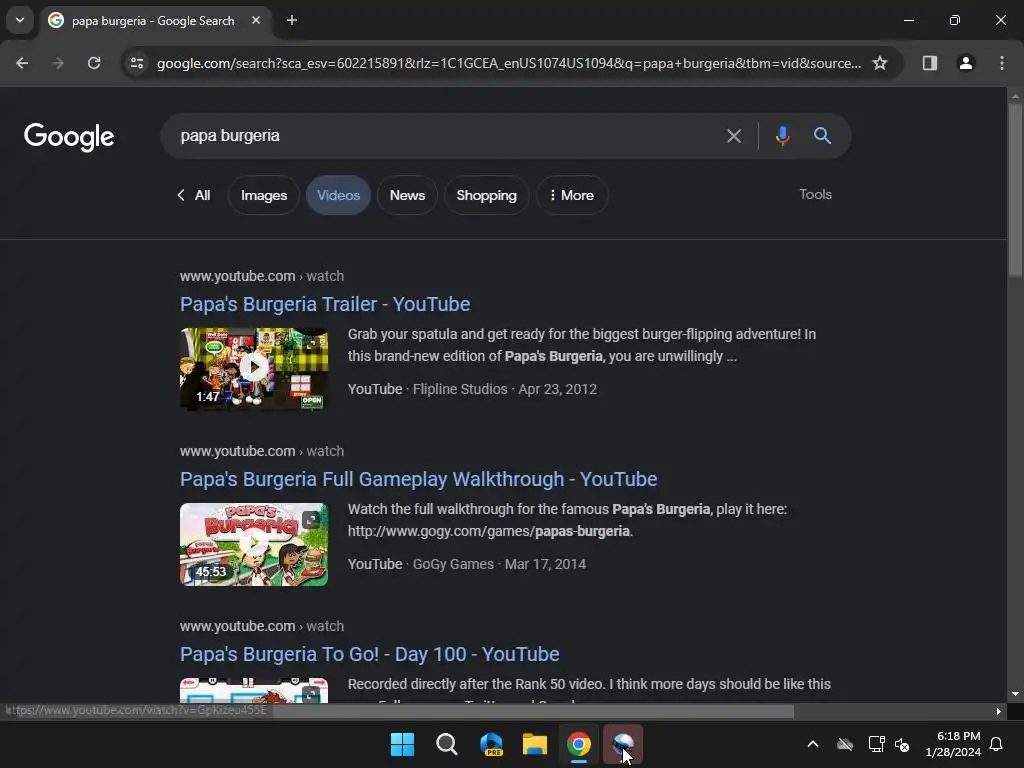Image resolution: width=1024 pixels, height=768 pixels.
Task: Click 'GoGy Games' channel text
Action: coord(453,564)
